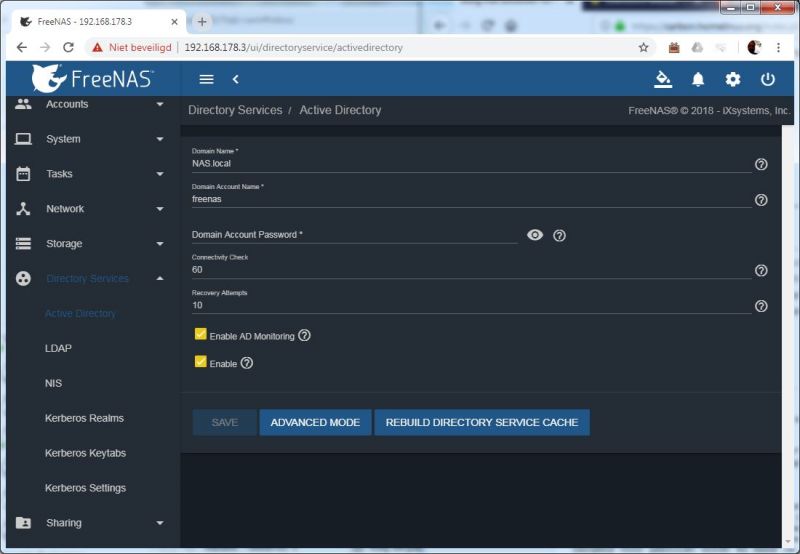800x554 pixels.
Task: Focus the Domain Account Password field
Action: click(x=354, y=235)
